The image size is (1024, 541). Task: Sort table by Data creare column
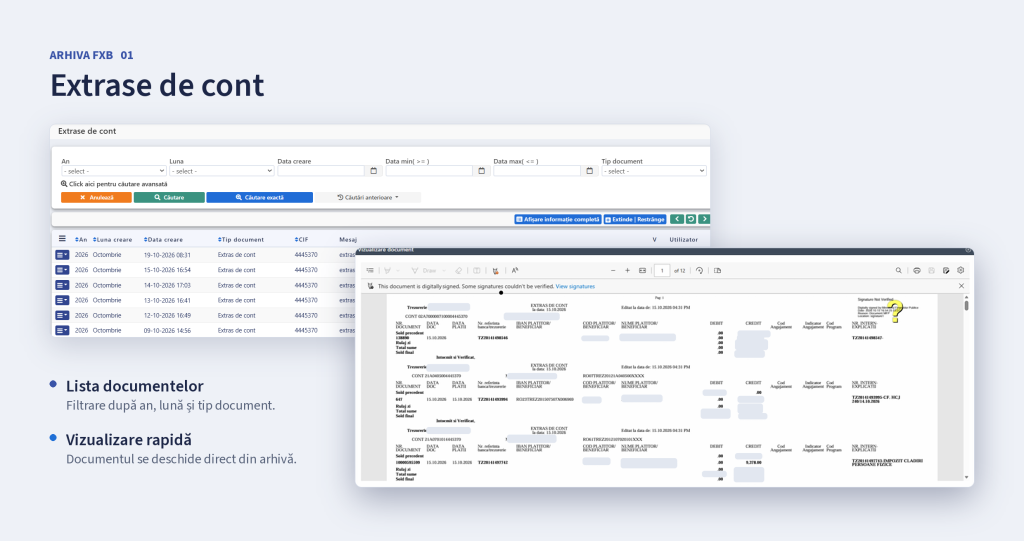click(163, 240)
